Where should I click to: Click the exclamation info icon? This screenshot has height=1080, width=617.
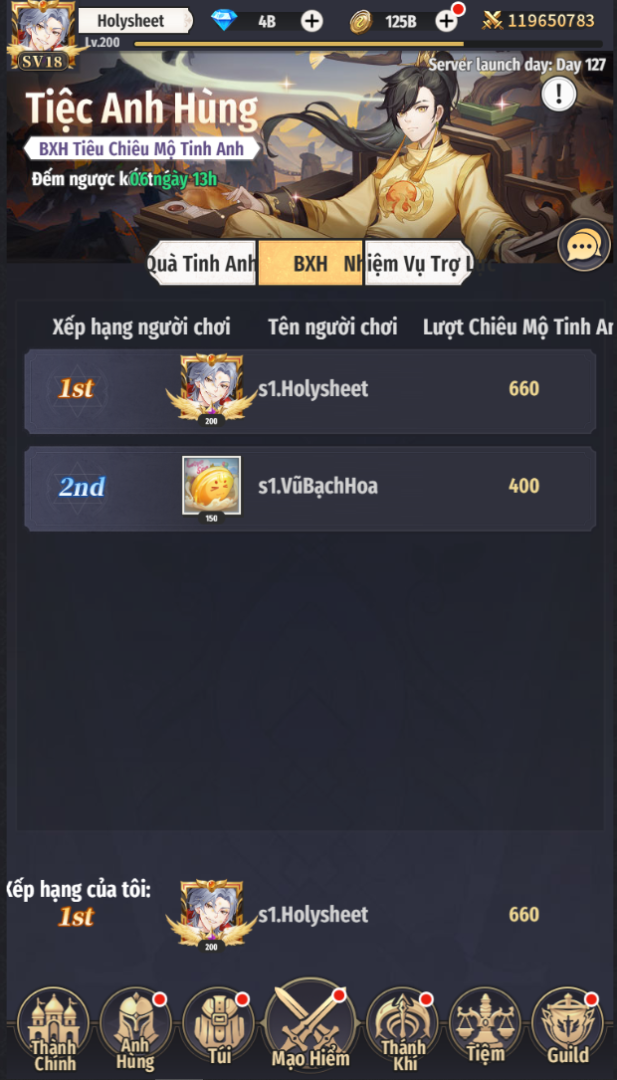click(x=558, y=94)
